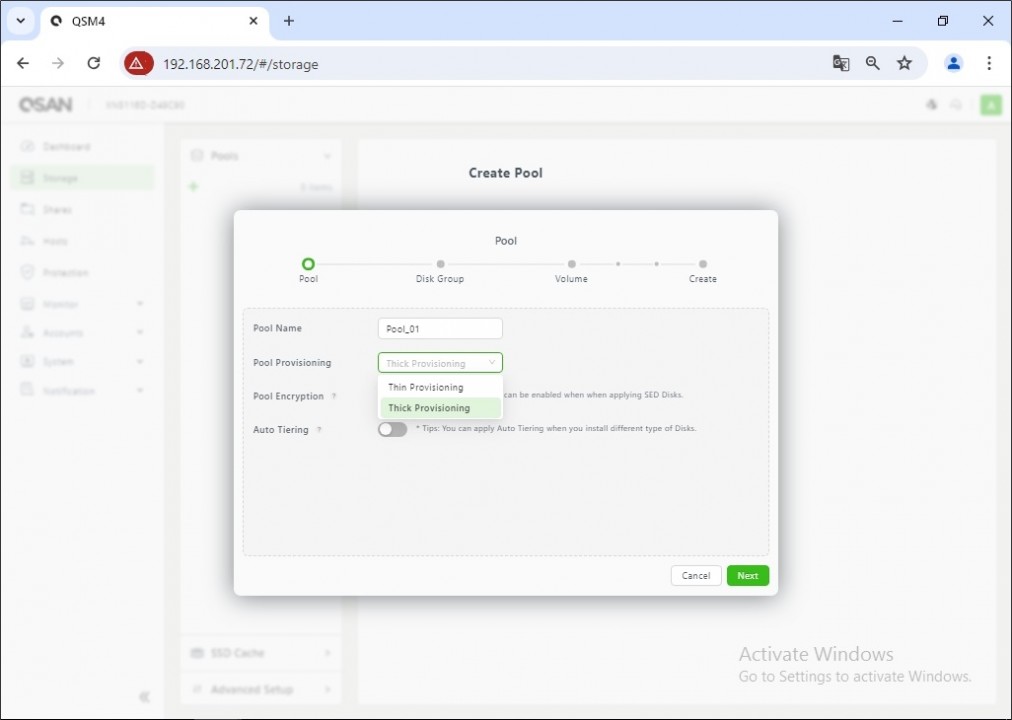The width and height of the screenshot is (1012, 720).
Task: Click the translate page icon in address bar
Action: coord(841,63)
